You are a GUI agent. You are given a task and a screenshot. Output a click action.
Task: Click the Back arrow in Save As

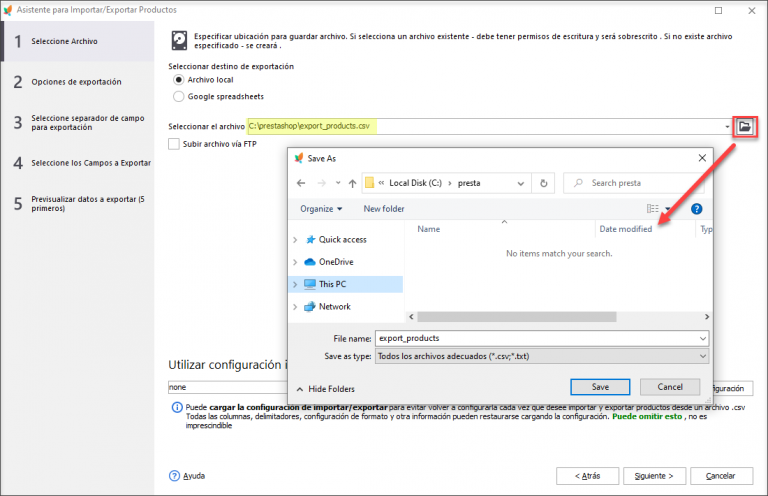301,183
